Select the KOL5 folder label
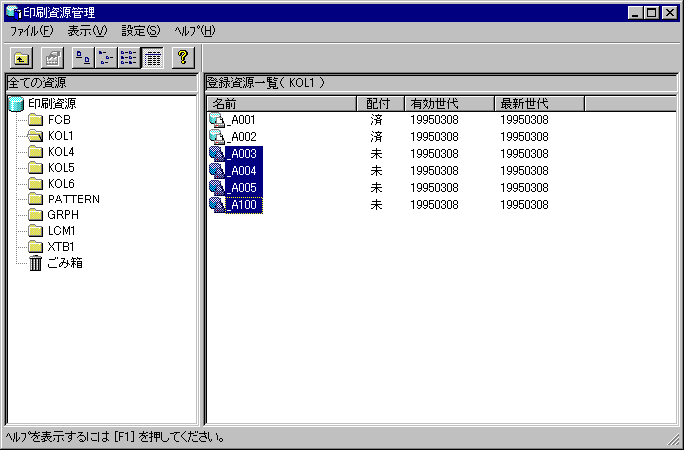The height and width of the screenshot is (450, 684). coord(61,167)
